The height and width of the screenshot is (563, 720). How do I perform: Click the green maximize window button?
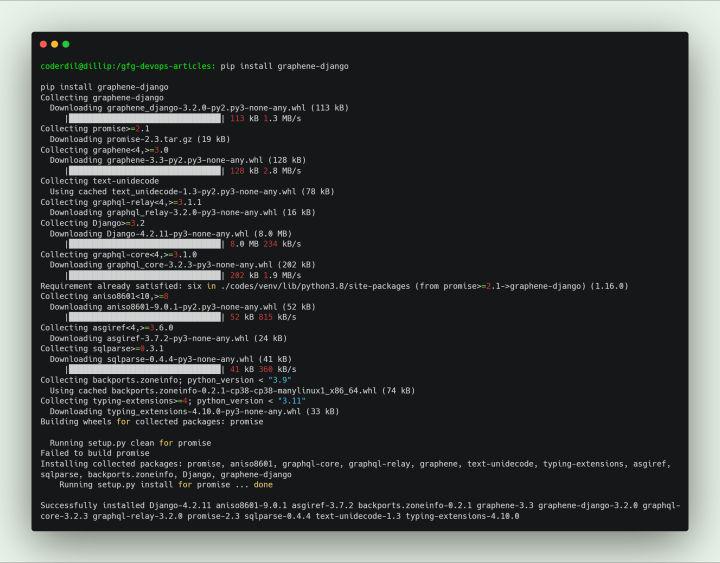pos(66,44)
